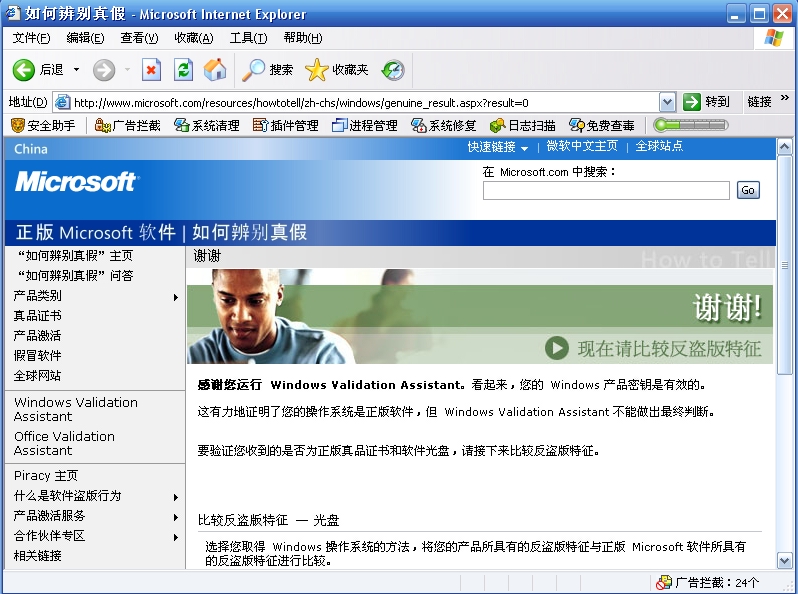Click the vertical scrollbar thumb
The height and width of the screenshot is (594, 798).
784,265
